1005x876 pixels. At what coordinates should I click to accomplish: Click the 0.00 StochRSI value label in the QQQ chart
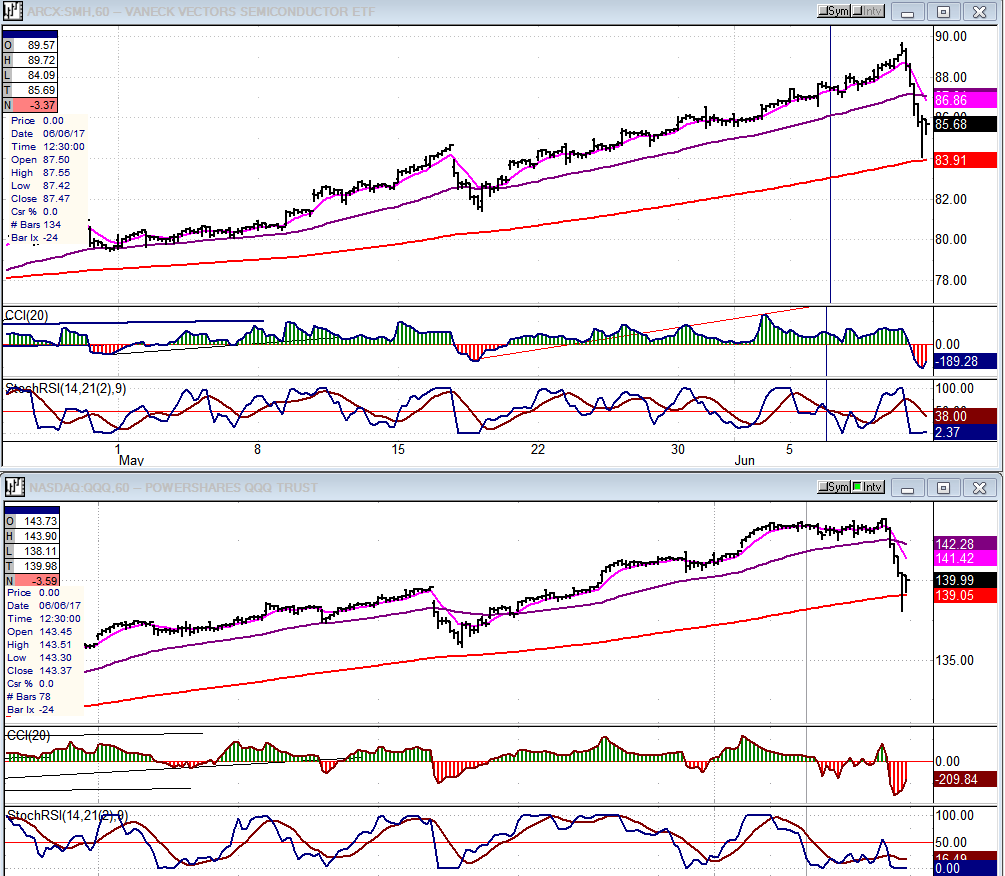click(x=965, y=868)
